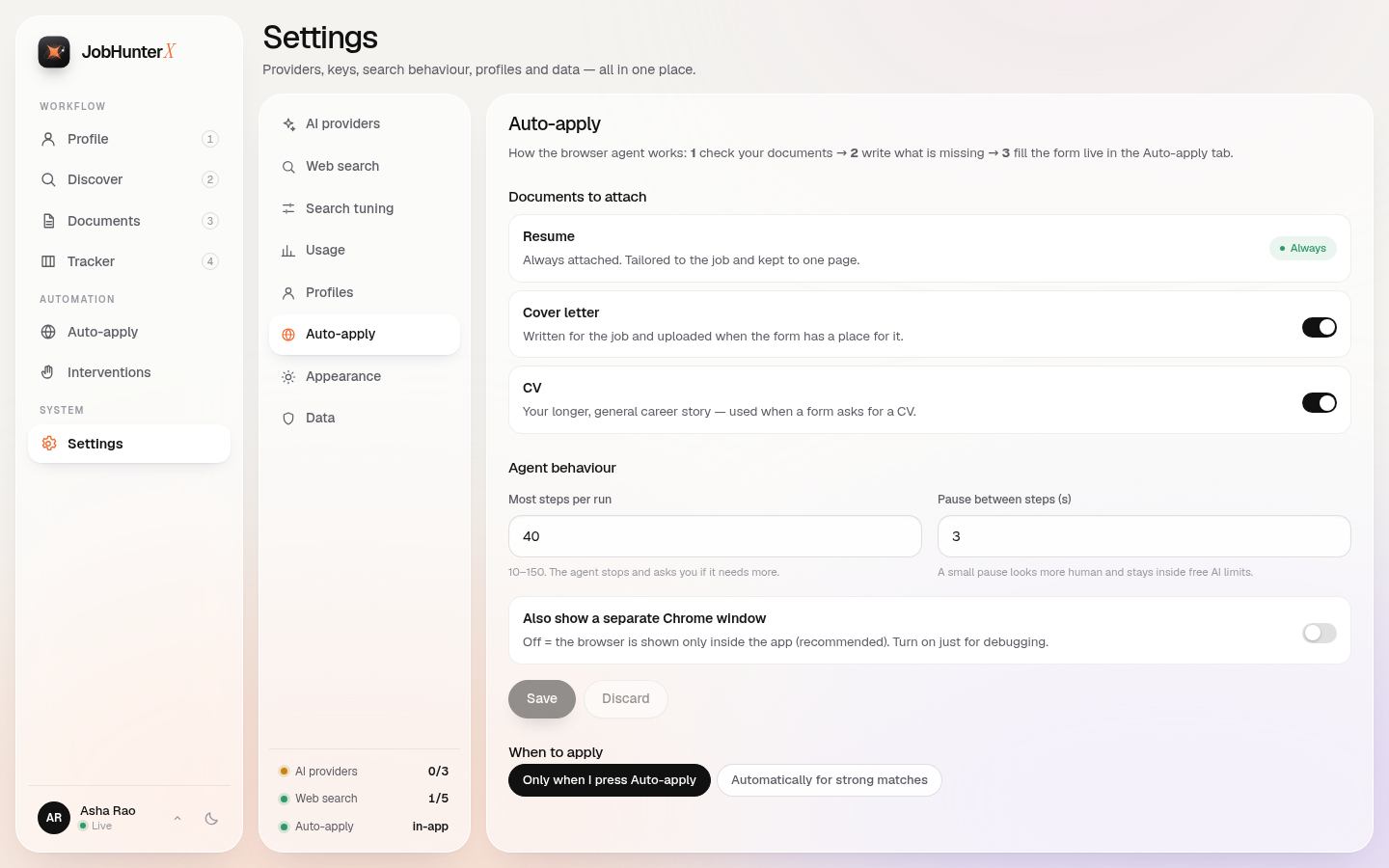Click the AI providers 0/3 status row
Screen dimensions: 1389x868
(365, 772)
